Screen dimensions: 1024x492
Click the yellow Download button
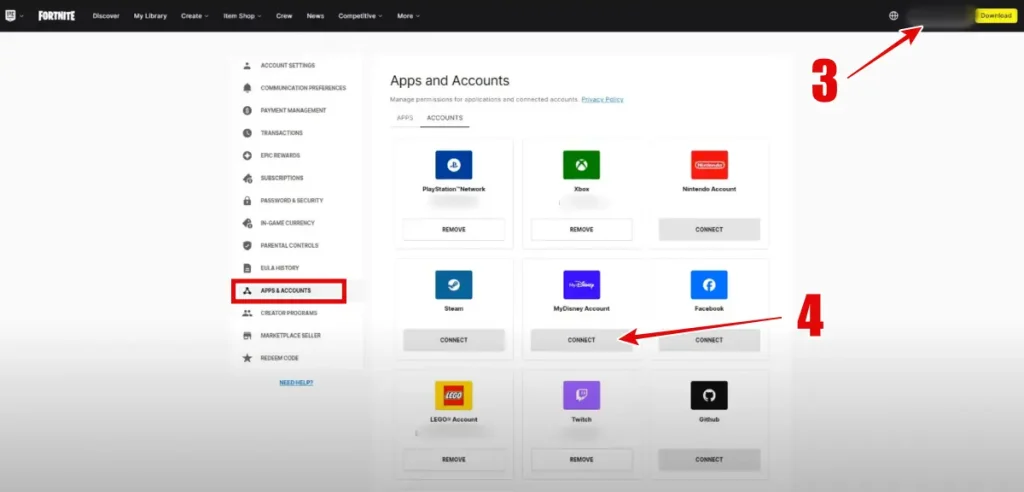click(x=996, y=16)
